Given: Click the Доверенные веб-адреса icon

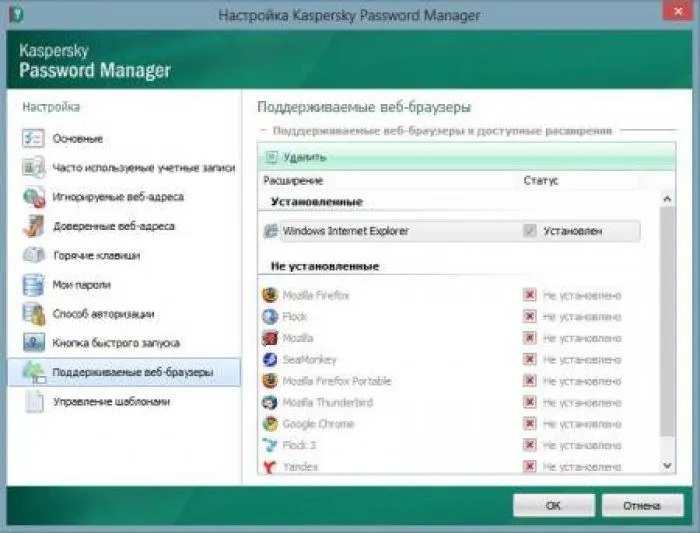Looking at the screenshot, I should (x=34, y=226).
